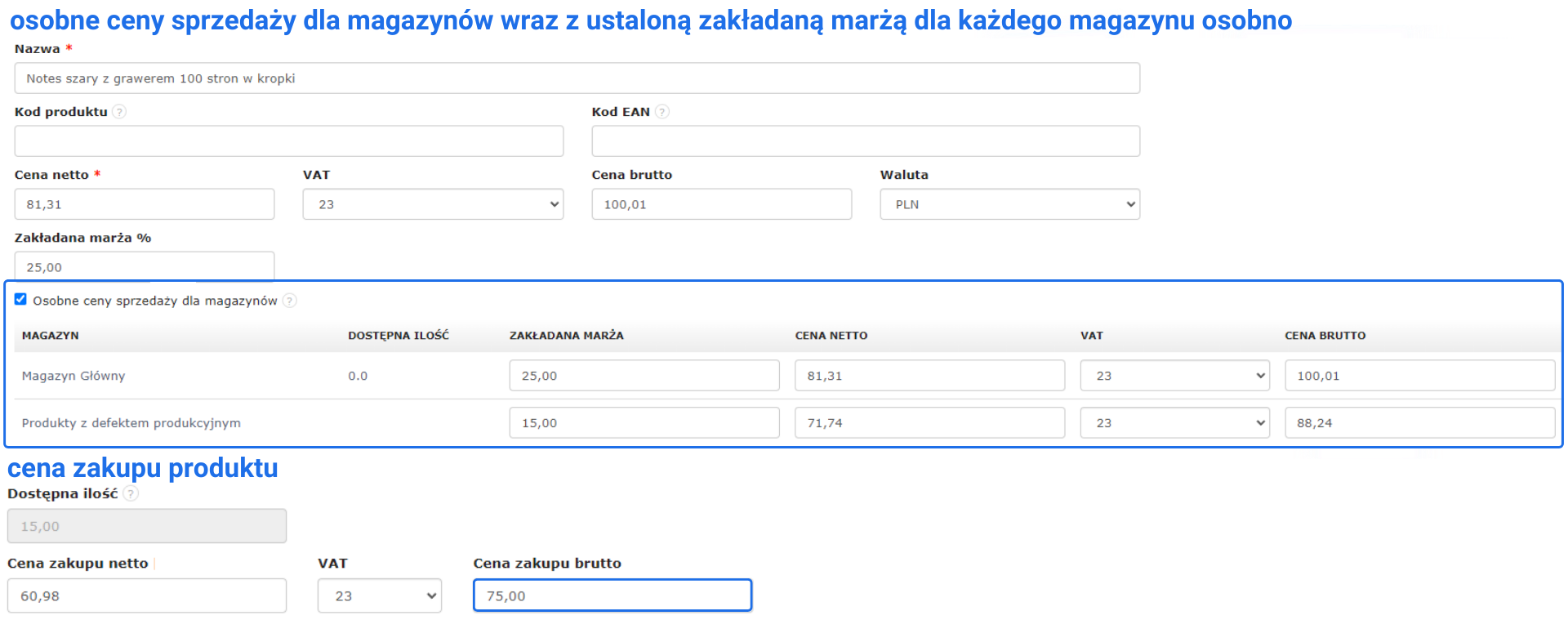This screenshot has height=620, width=1568.
Task: Click the MAGAZYN column header
Action: coord(51,336)
